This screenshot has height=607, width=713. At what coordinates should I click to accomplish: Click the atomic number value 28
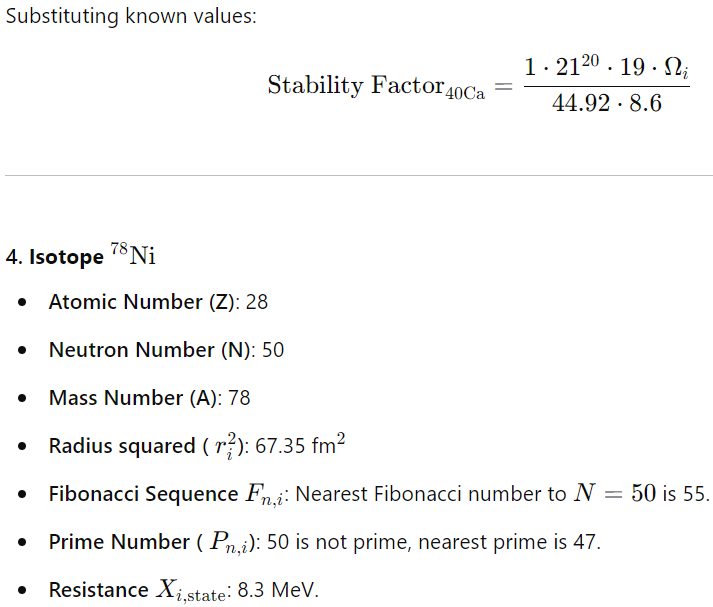(257, 302)
